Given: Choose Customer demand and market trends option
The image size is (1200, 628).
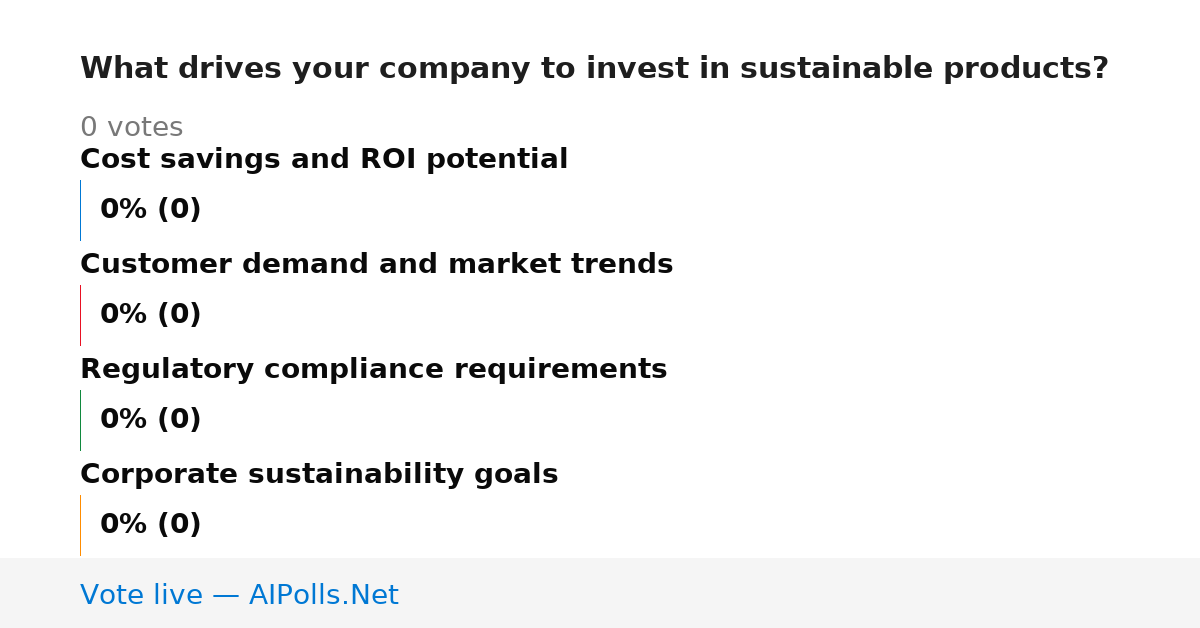Looking at the screenshot, I should [376, 264].
